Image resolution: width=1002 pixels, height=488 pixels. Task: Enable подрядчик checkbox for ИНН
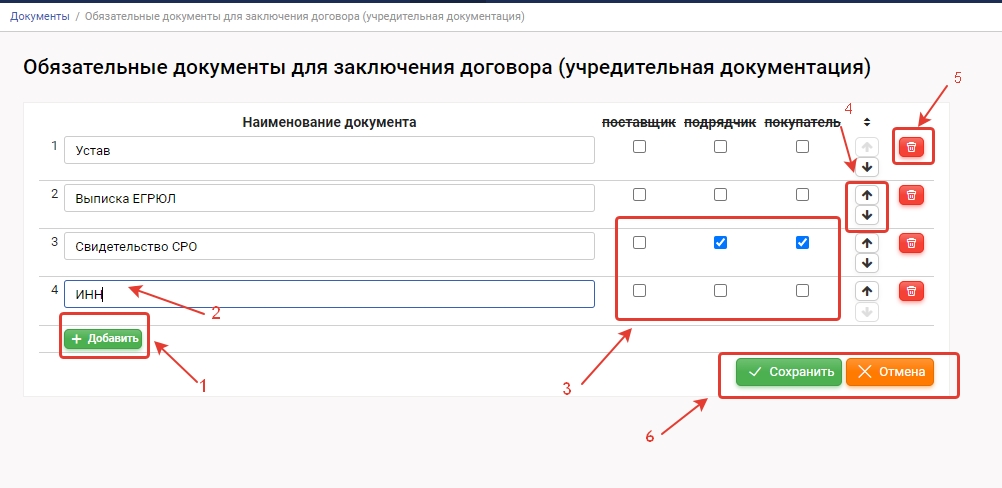click(x=720, y=290)
